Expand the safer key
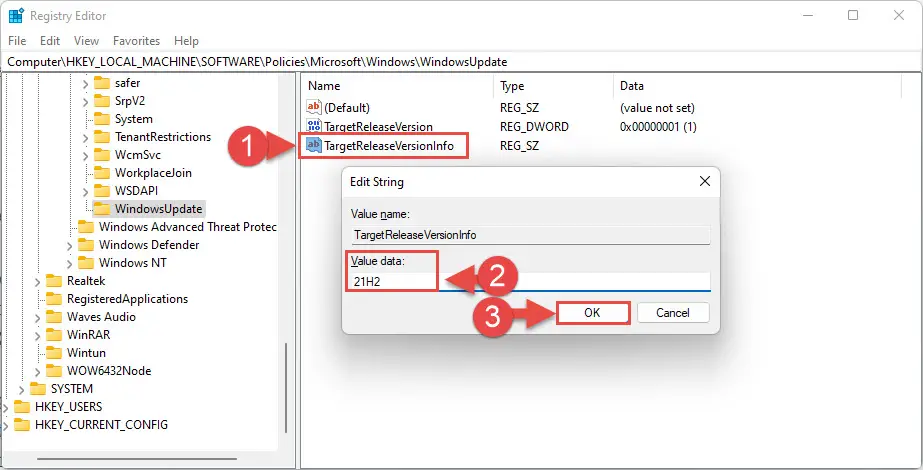 85,84
